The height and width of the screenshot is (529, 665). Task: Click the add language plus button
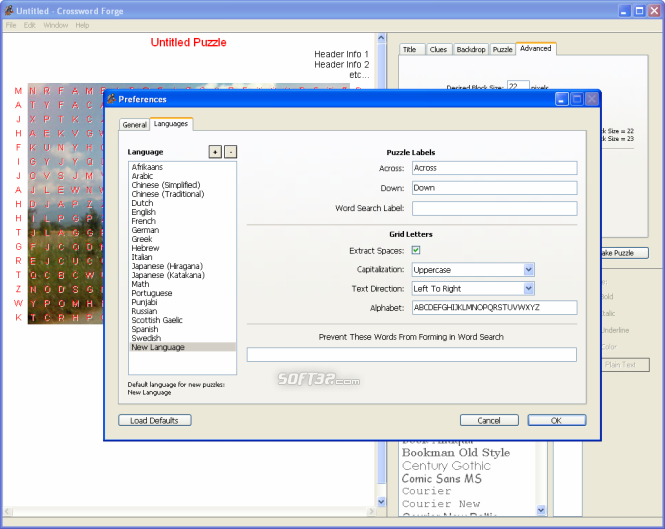pyautogui.click(x=215, y=151)
